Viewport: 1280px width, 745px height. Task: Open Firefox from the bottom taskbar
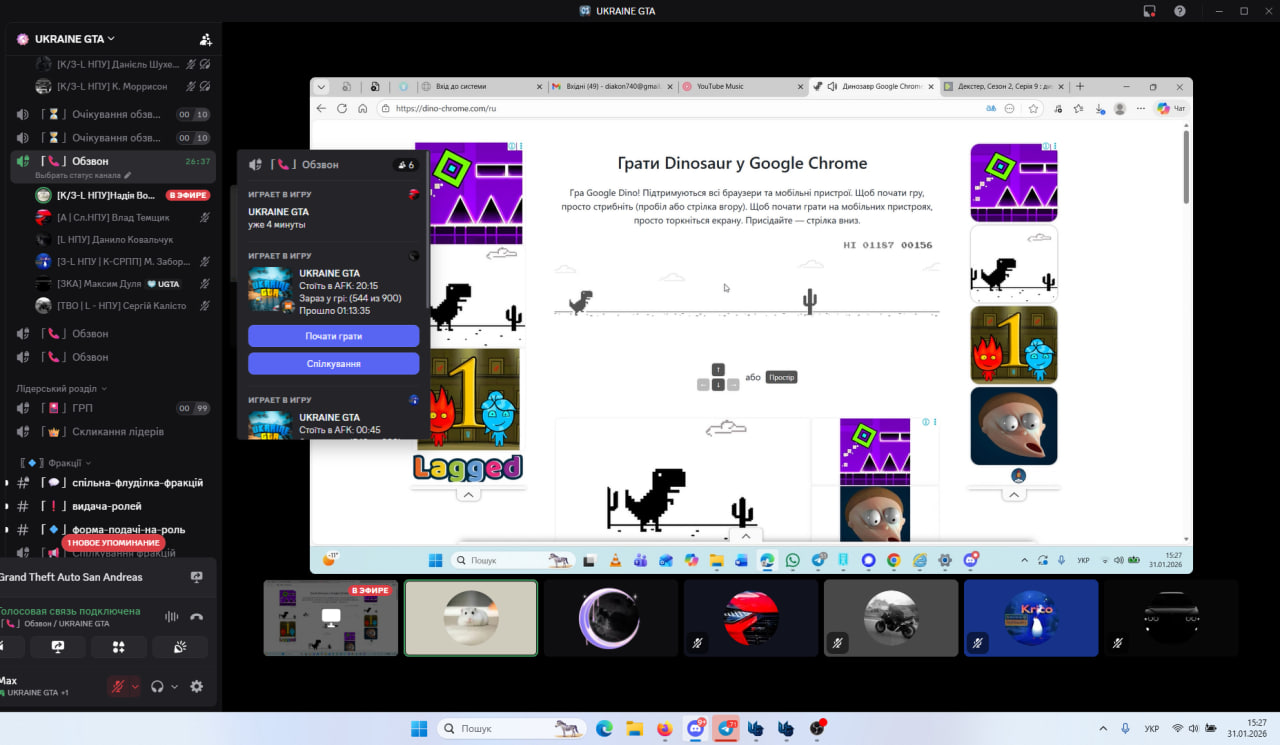[665, 728]
